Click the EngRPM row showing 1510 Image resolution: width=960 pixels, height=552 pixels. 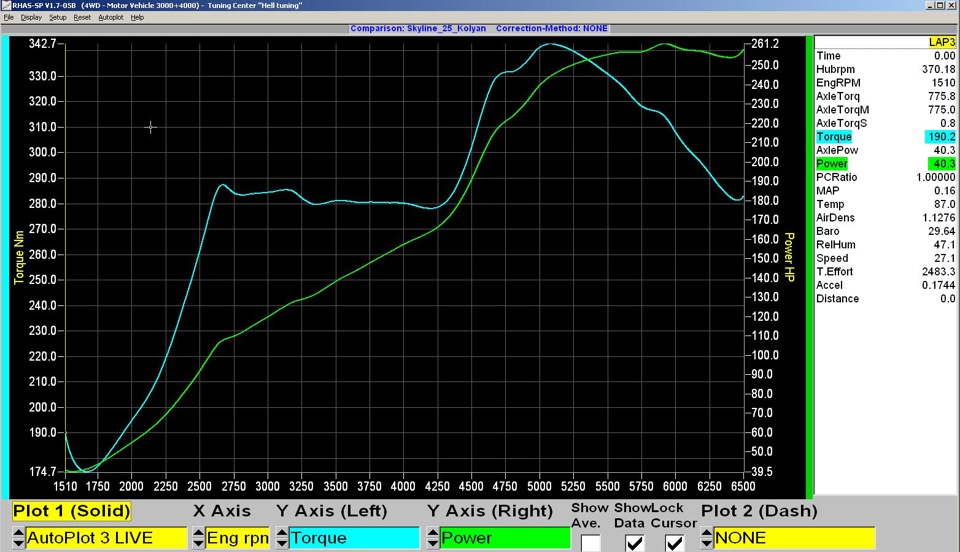[885, 83]
